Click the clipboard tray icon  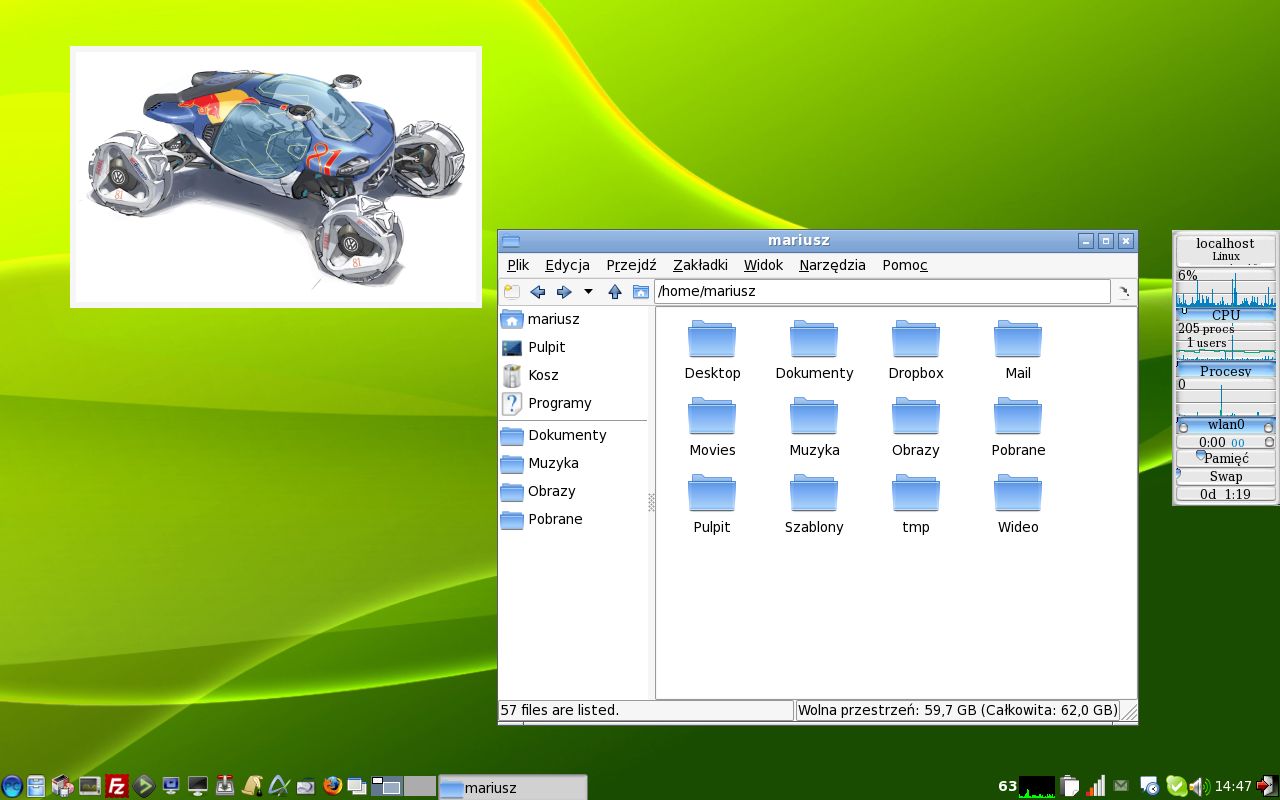(x=1070, y=787)
